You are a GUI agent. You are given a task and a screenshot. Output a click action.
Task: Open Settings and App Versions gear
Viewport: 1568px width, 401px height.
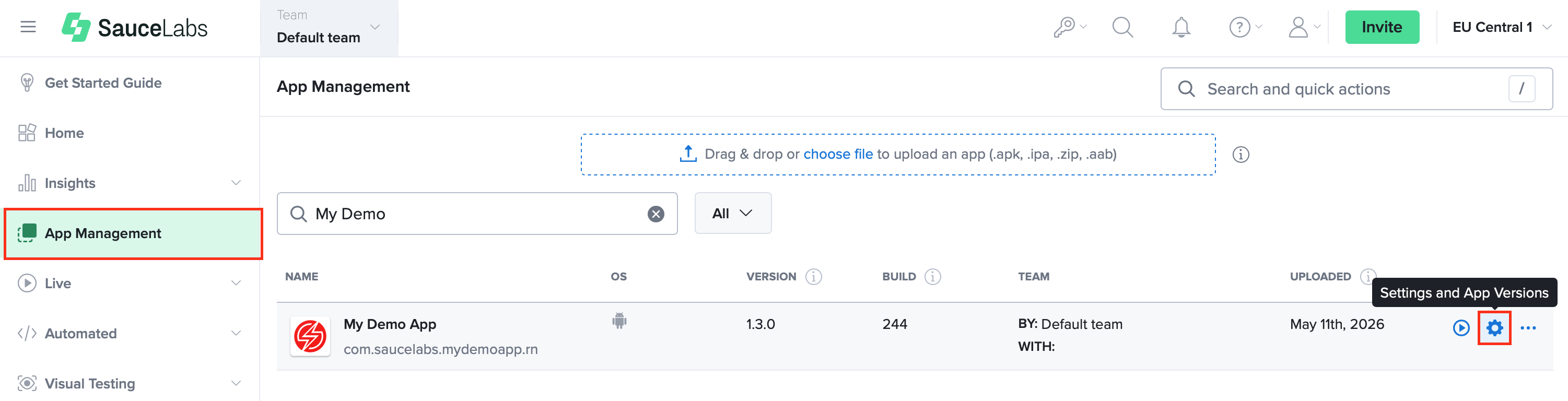tap(1494, 328)
